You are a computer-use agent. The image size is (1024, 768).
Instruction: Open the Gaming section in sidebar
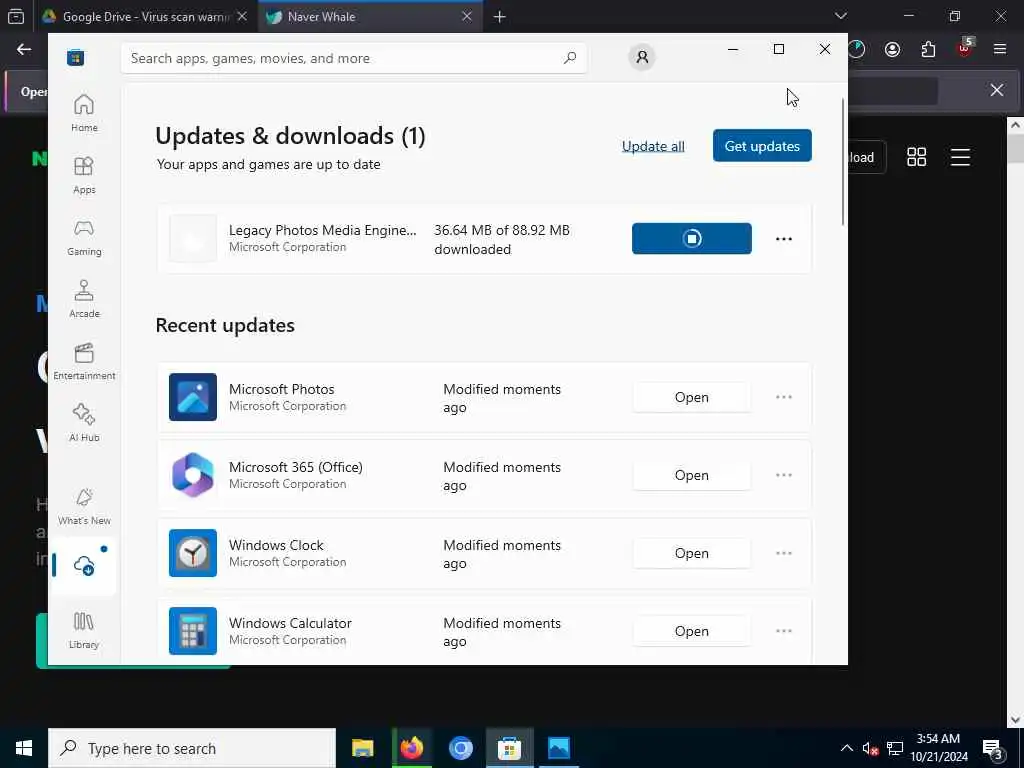84,237
